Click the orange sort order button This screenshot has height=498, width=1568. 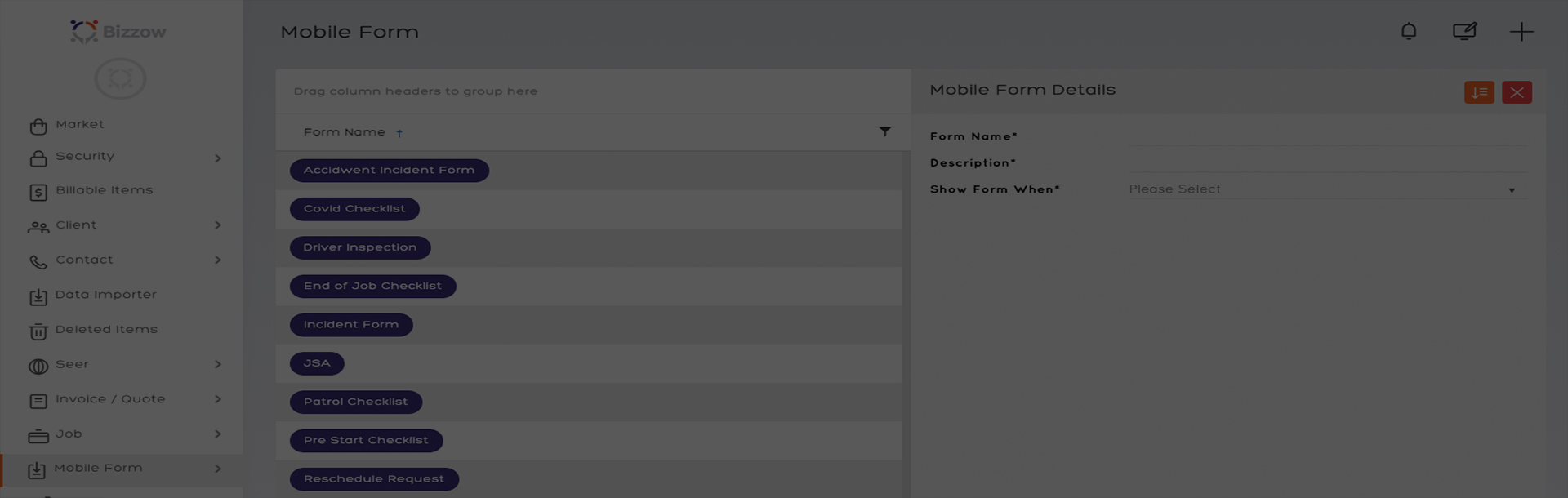[1479, 92]
